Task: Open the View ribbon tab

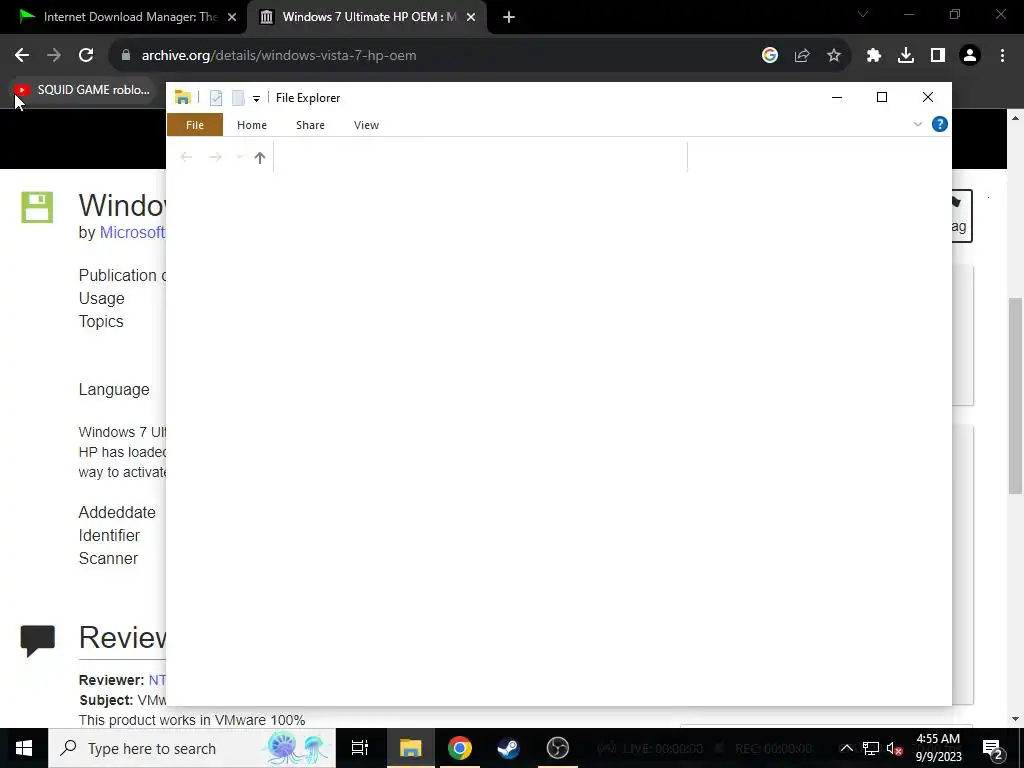Action: pos(366,125)
